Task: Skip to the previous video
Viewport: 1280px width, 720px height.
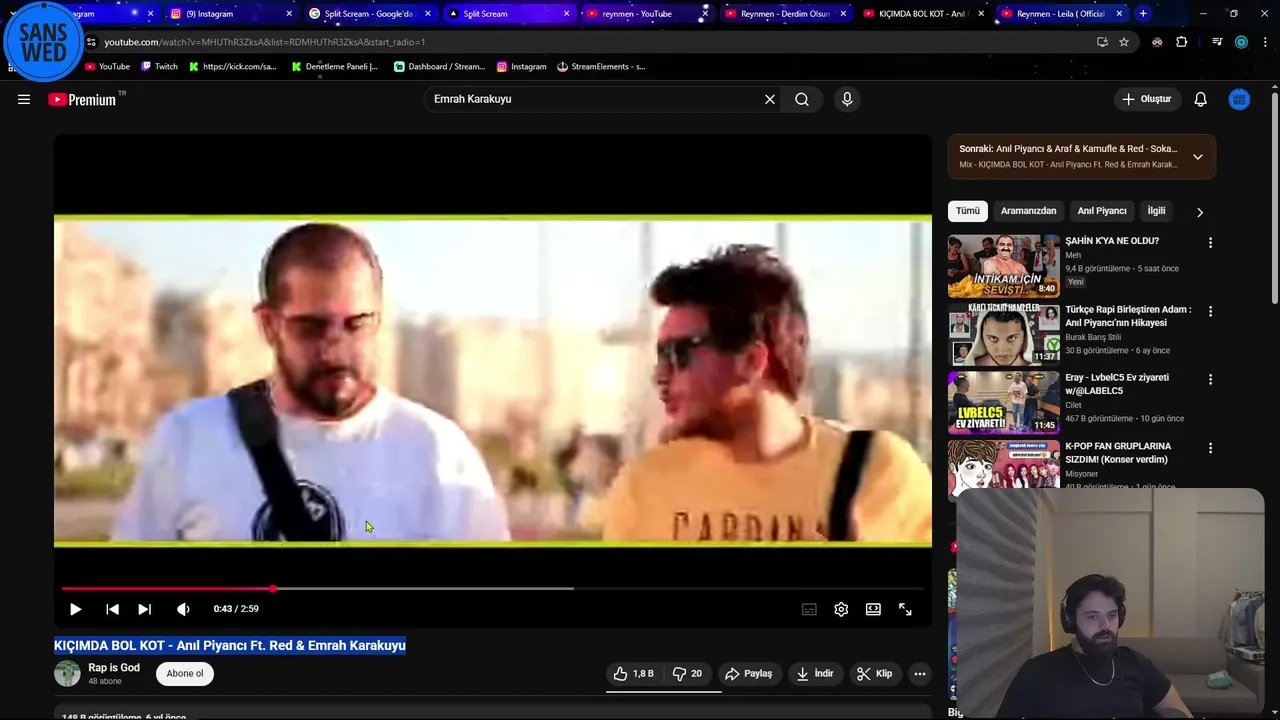Action: point(112,609)
